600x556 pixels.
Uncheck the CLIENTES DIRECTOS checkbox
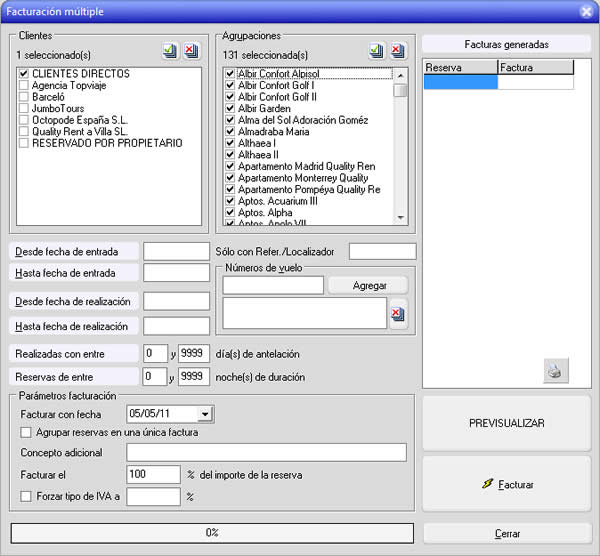tap(24, 74)
